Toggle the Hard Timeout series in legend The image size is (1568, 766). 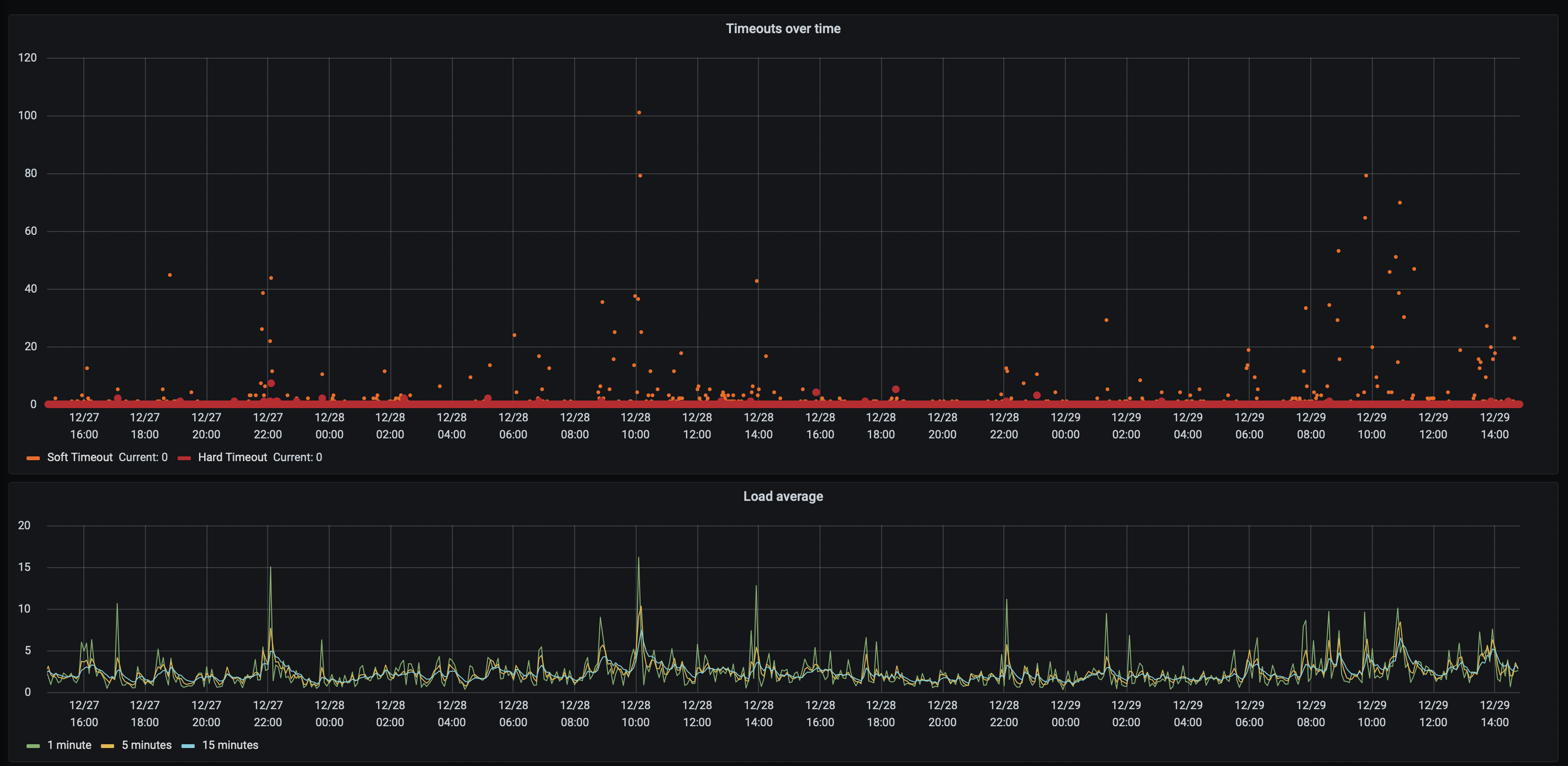[233, 457]
